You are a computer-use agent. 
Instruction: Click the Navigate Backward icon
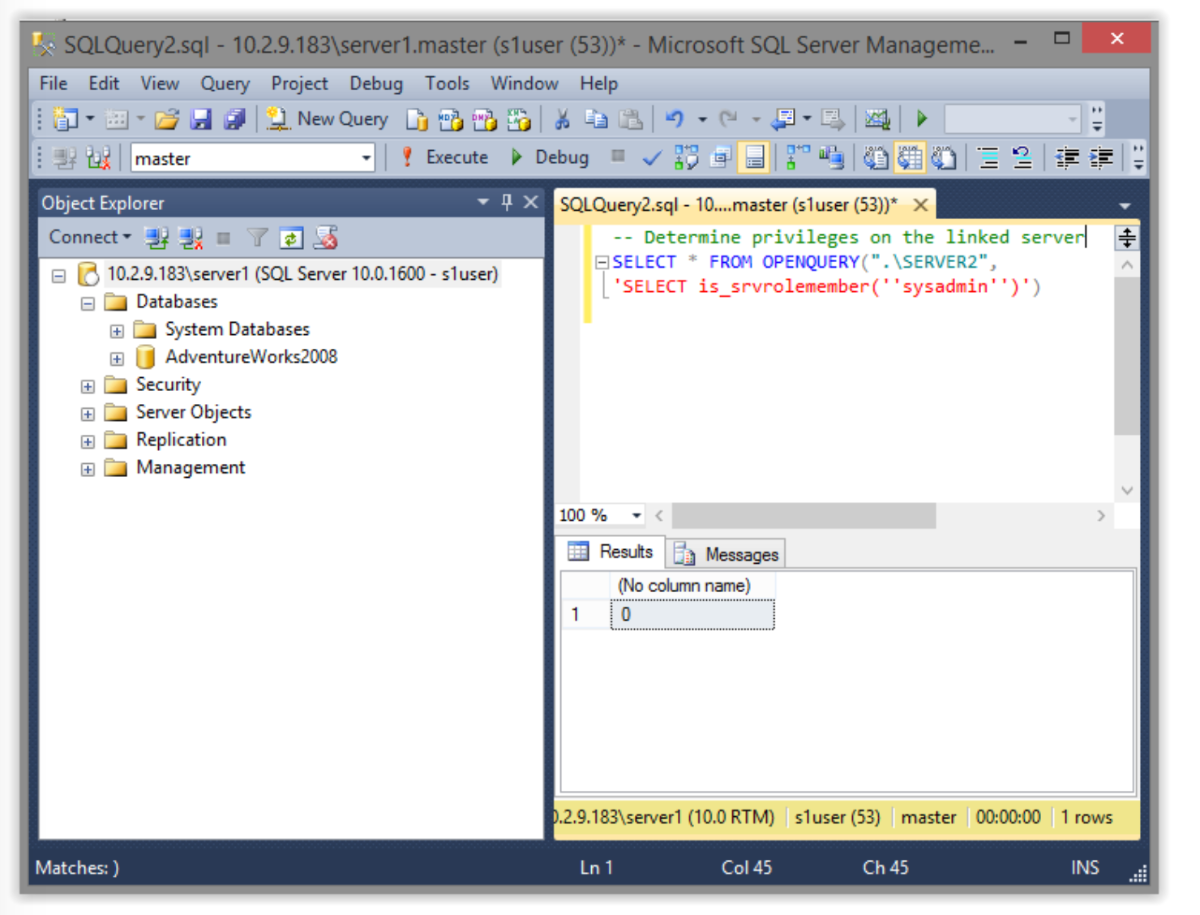coord(782,120)
